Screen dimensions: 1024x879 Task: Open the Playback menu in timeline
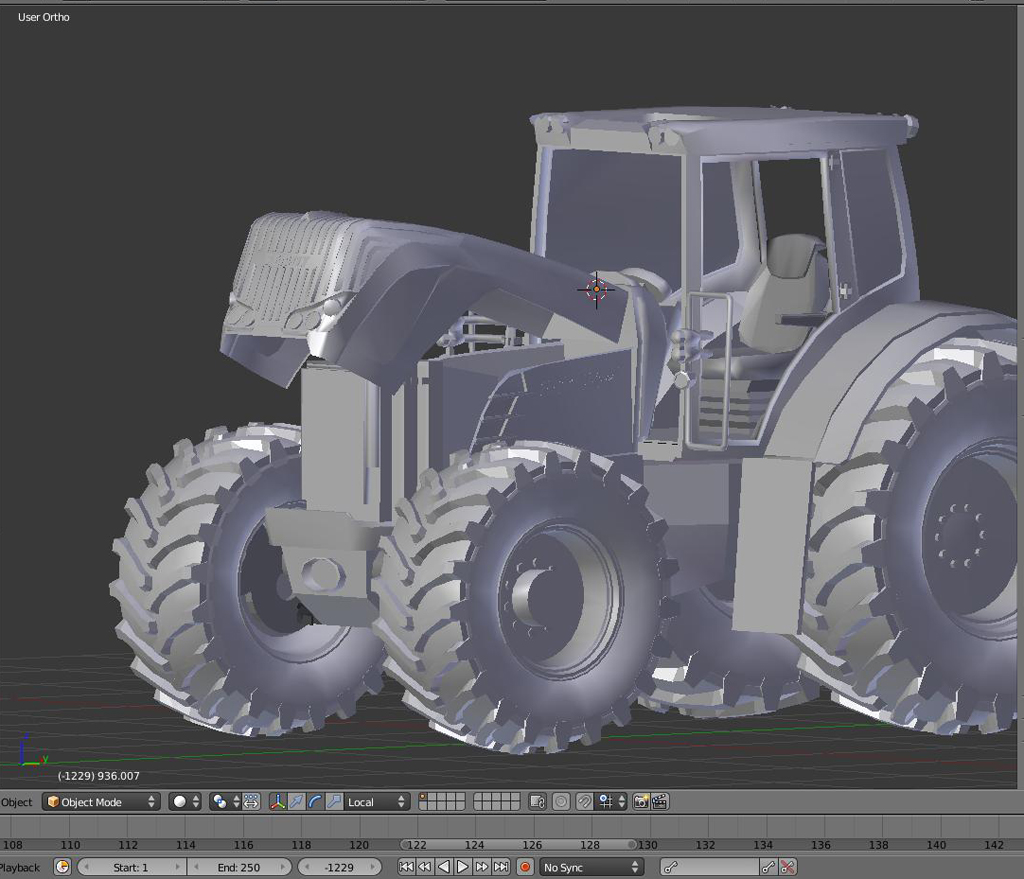click(x=20, y=867)
